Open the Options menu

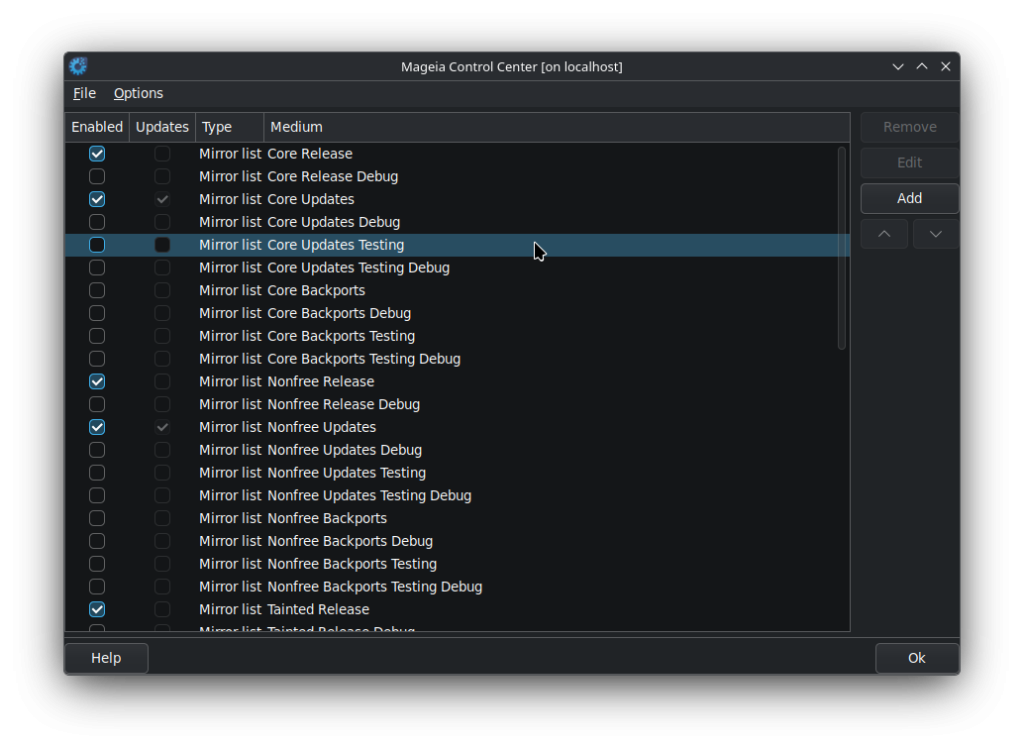click(138, 93)
